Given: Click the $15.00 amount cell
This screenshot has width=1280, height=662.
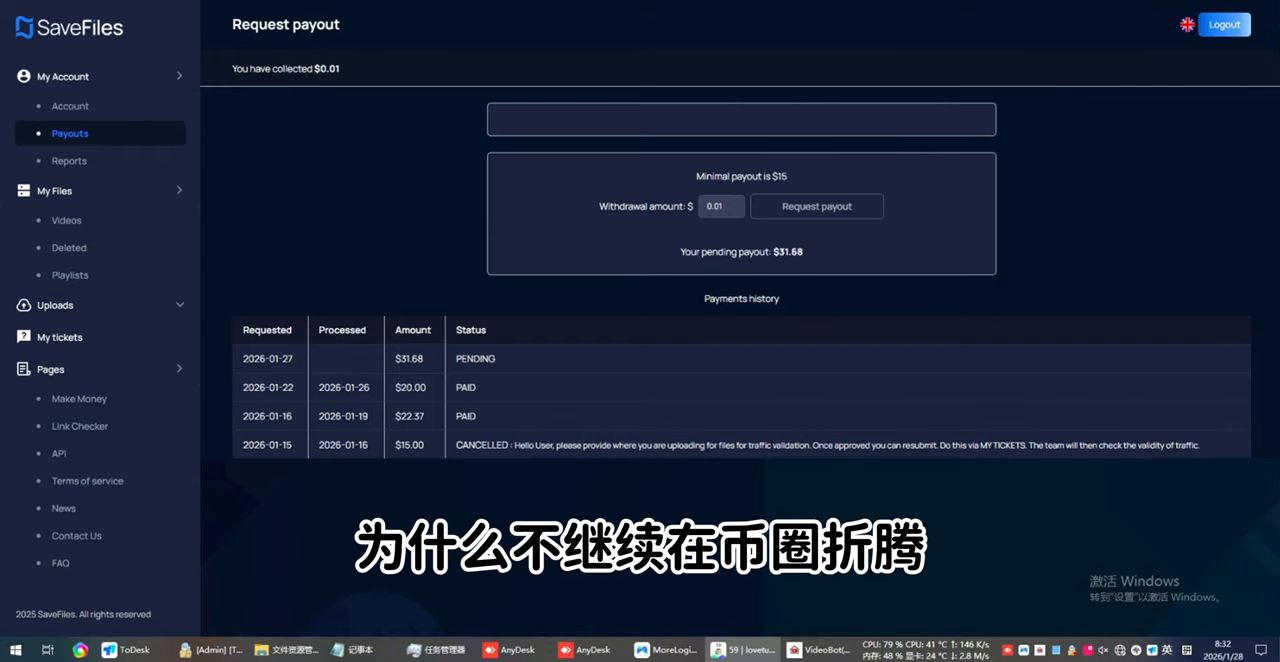Looking at the screenshot, I should click(x=409, y=445).
